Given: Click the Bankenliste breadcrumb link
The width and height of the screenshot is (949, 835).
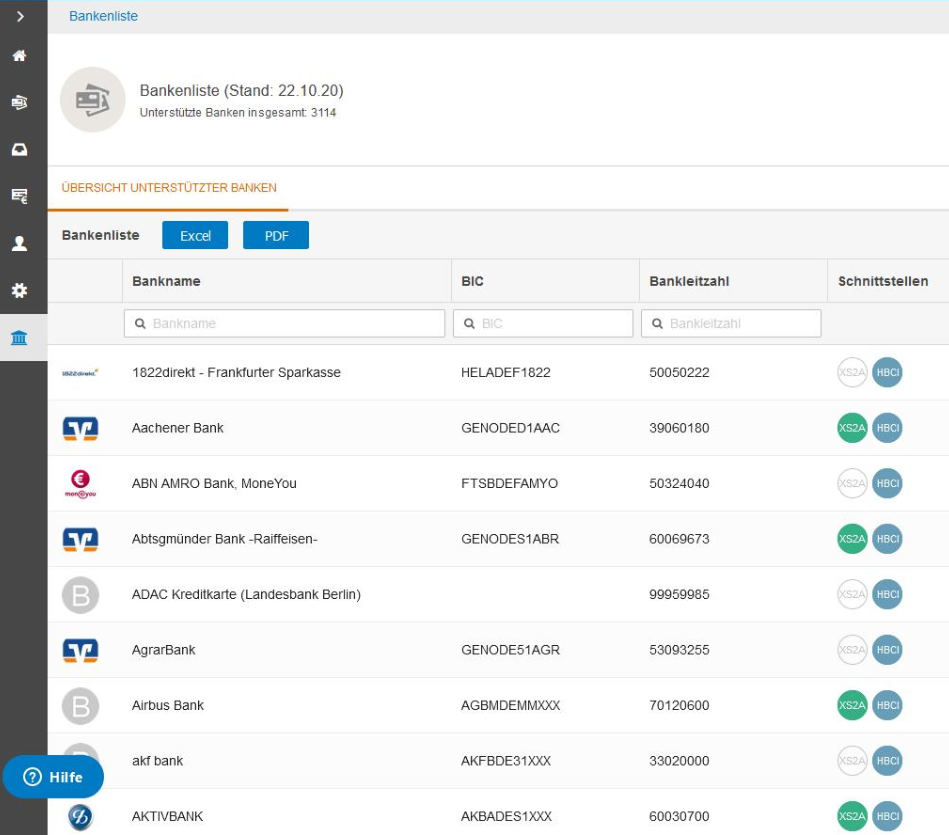Looking at the screenshot, I should click(103, 16).
